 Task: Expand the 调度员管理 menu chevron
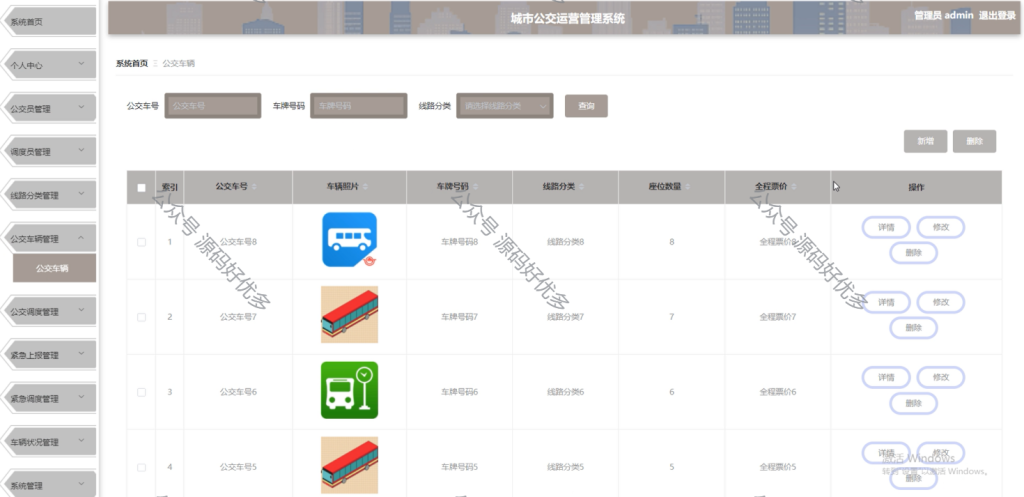pos(81,150)
